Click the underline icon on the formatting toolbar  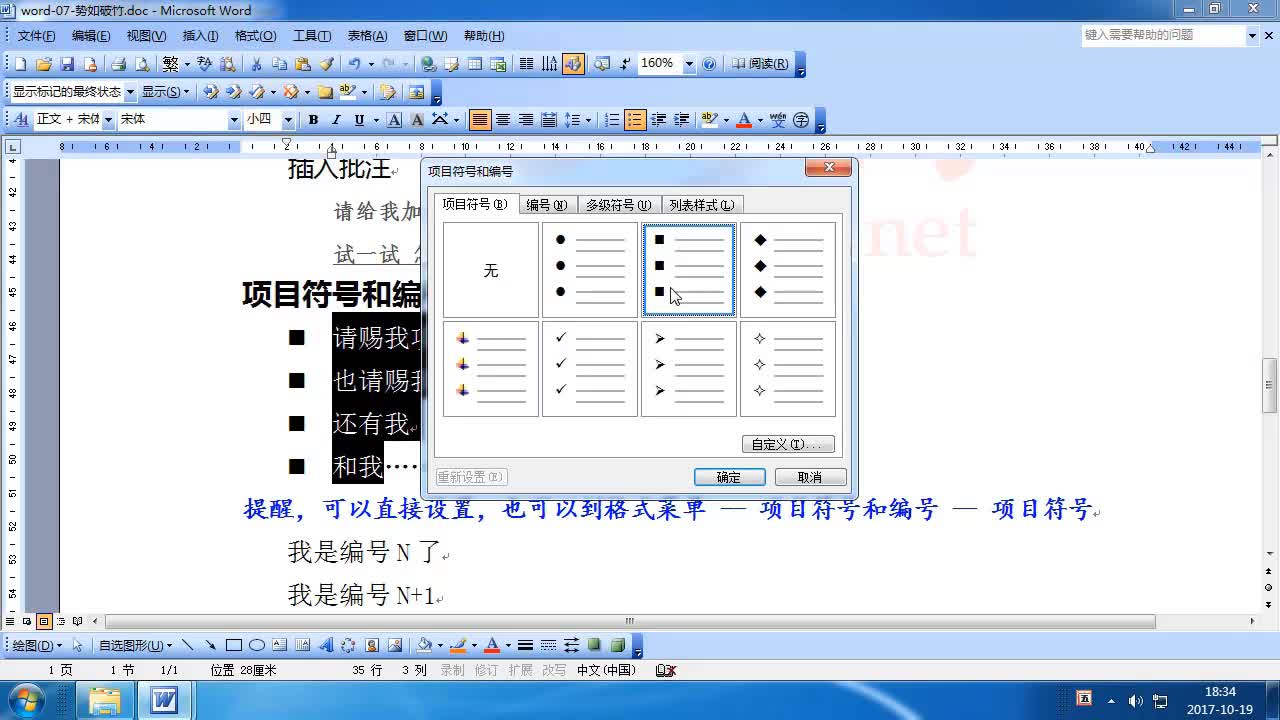[358, 119]
